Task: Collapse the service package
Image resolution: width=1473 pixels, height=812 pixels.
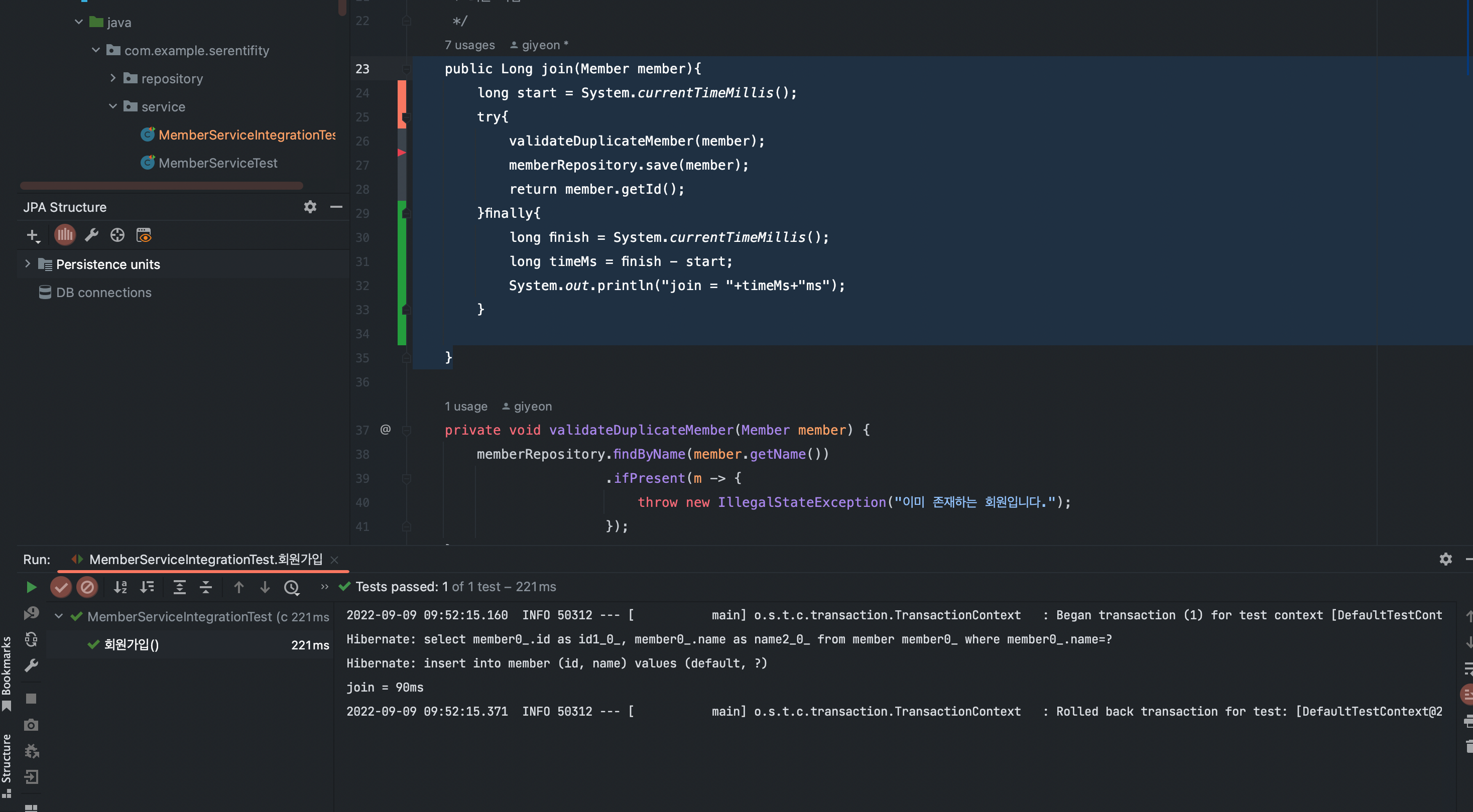Action: 112,106
